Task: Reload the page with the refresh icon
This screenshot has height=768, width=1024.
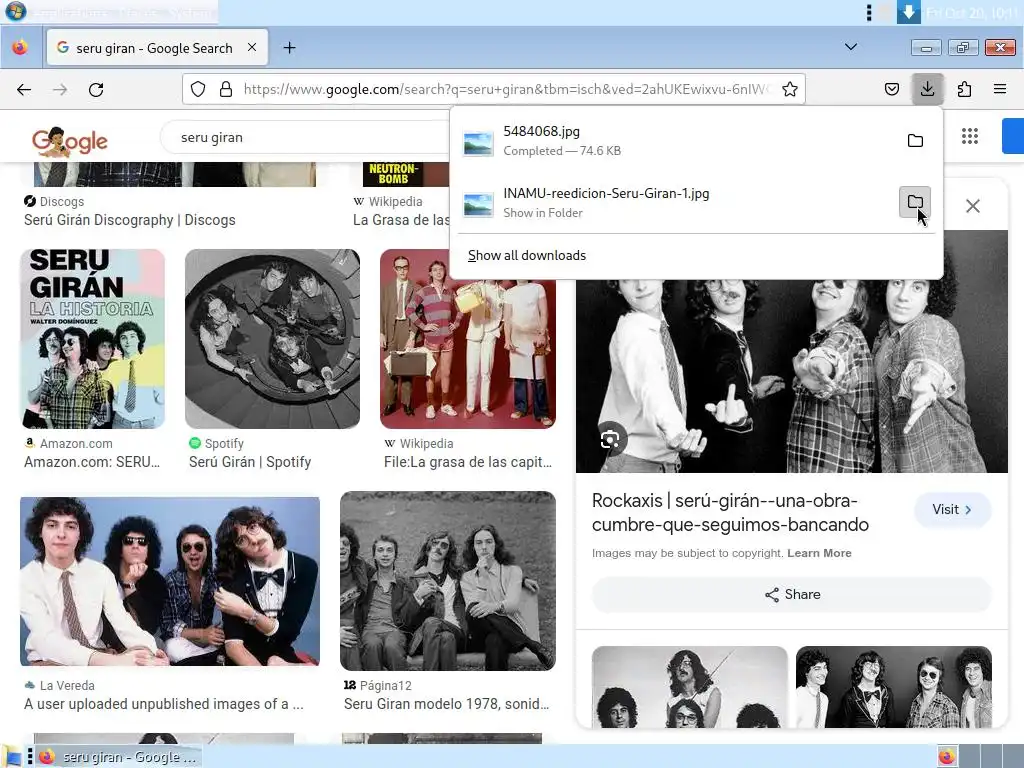Action: (x=96, y=89)
